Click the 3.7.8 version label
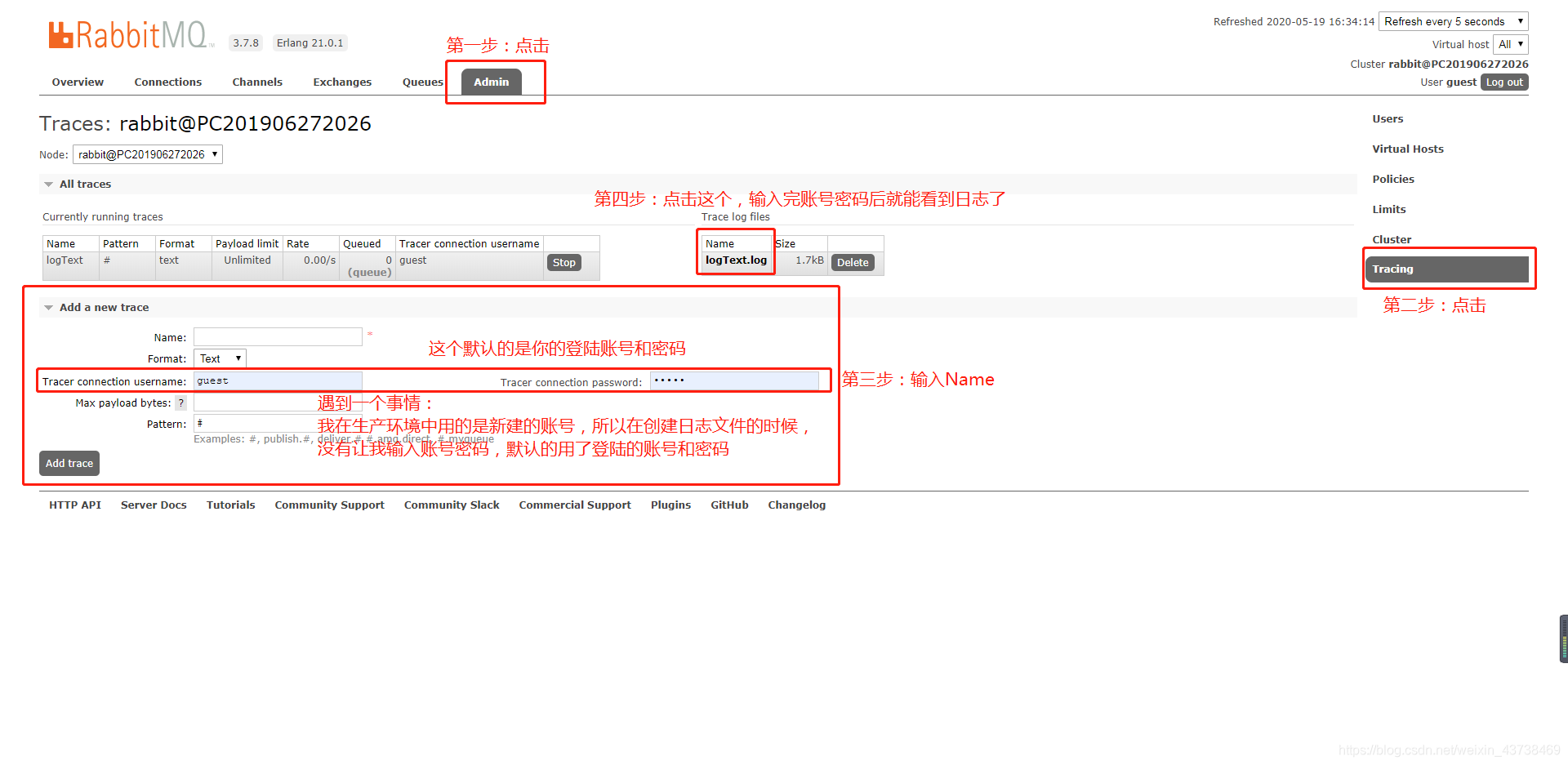 [245, 42]
